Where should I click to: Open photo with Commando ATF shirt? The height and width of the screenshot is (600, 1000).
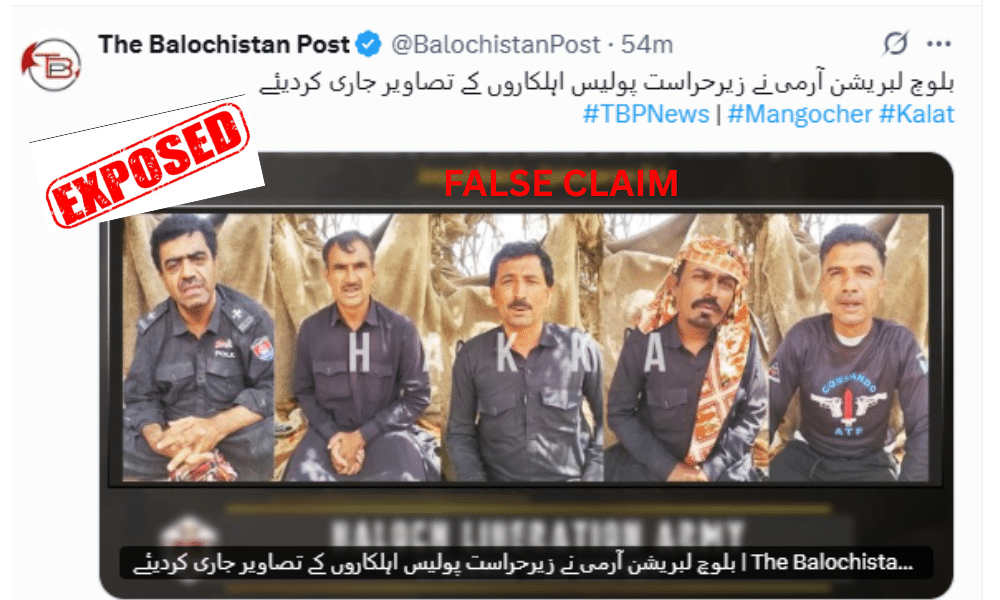tap(849, 347)
